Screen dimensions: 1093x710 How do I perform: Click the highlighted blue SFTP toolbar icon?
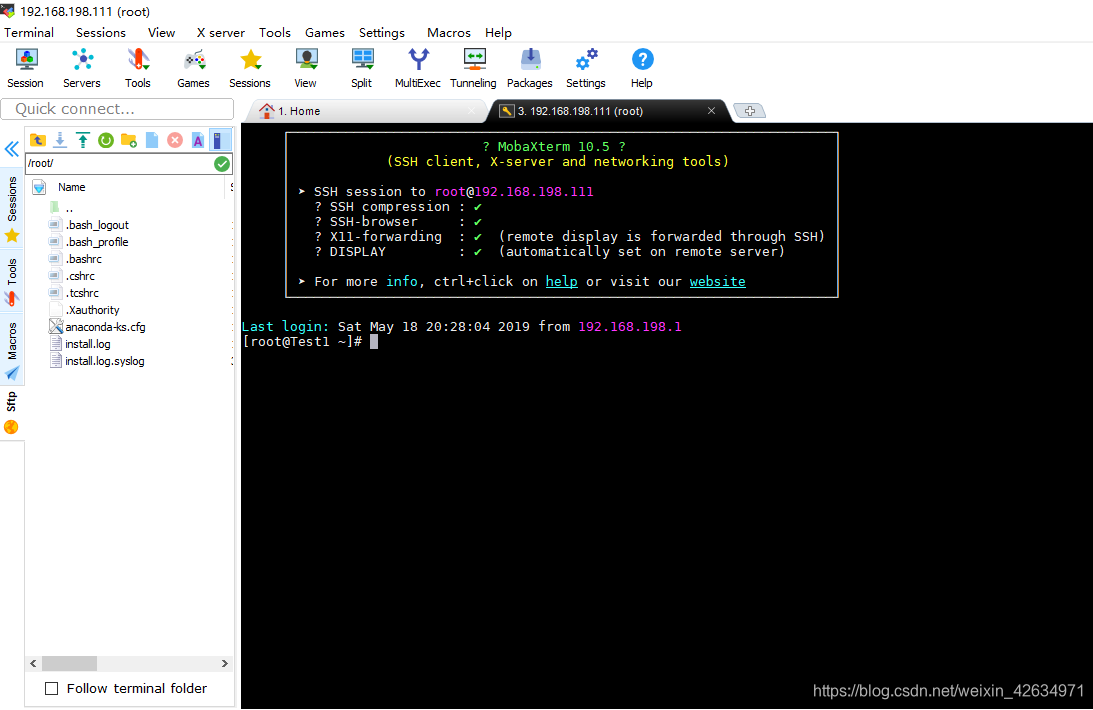click(x=220, y=141)
